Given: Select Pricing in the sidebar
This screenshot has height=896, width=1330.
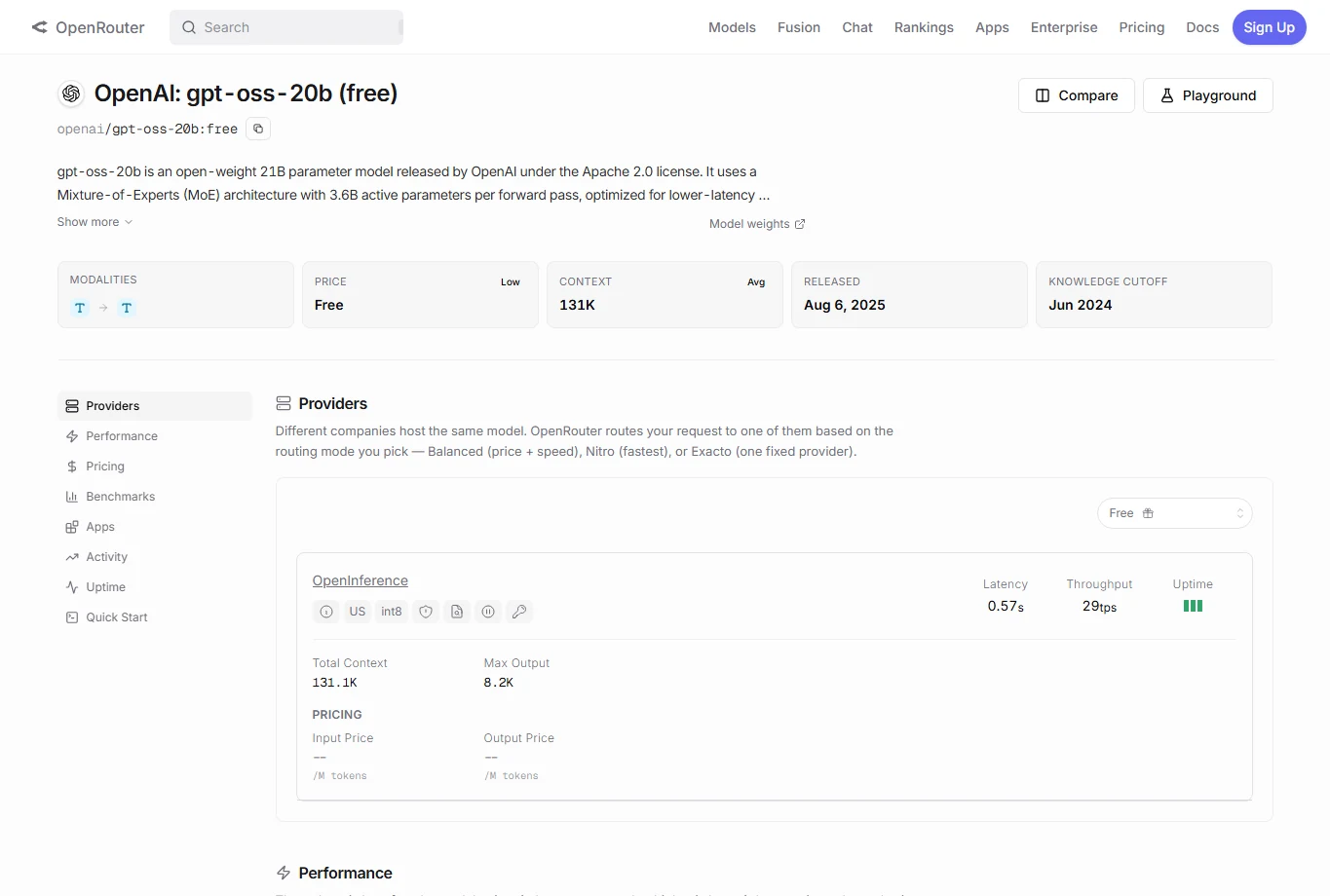Looking at the screenshot, I should tap(154, 467).
